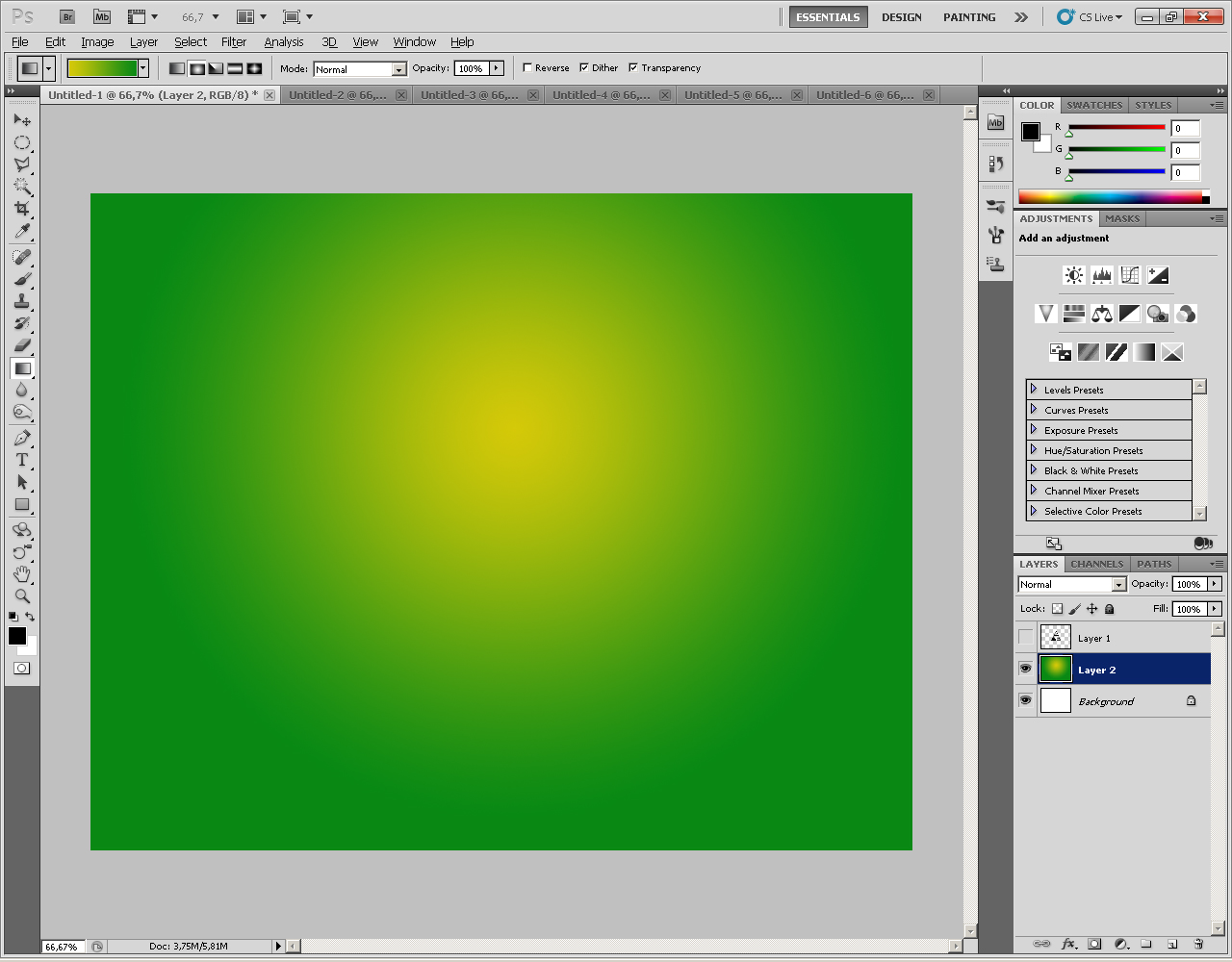This screenshot has height=962, width=1232.
Task: Disable the Dither checkbox
Action: [585, 67]
